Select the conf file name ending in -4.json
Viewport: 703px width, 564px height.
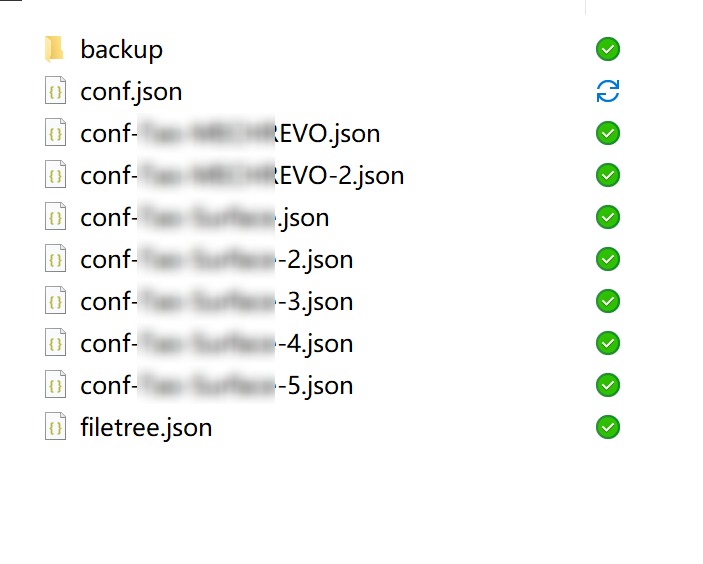pyautogui.click(x=216, y=344)
